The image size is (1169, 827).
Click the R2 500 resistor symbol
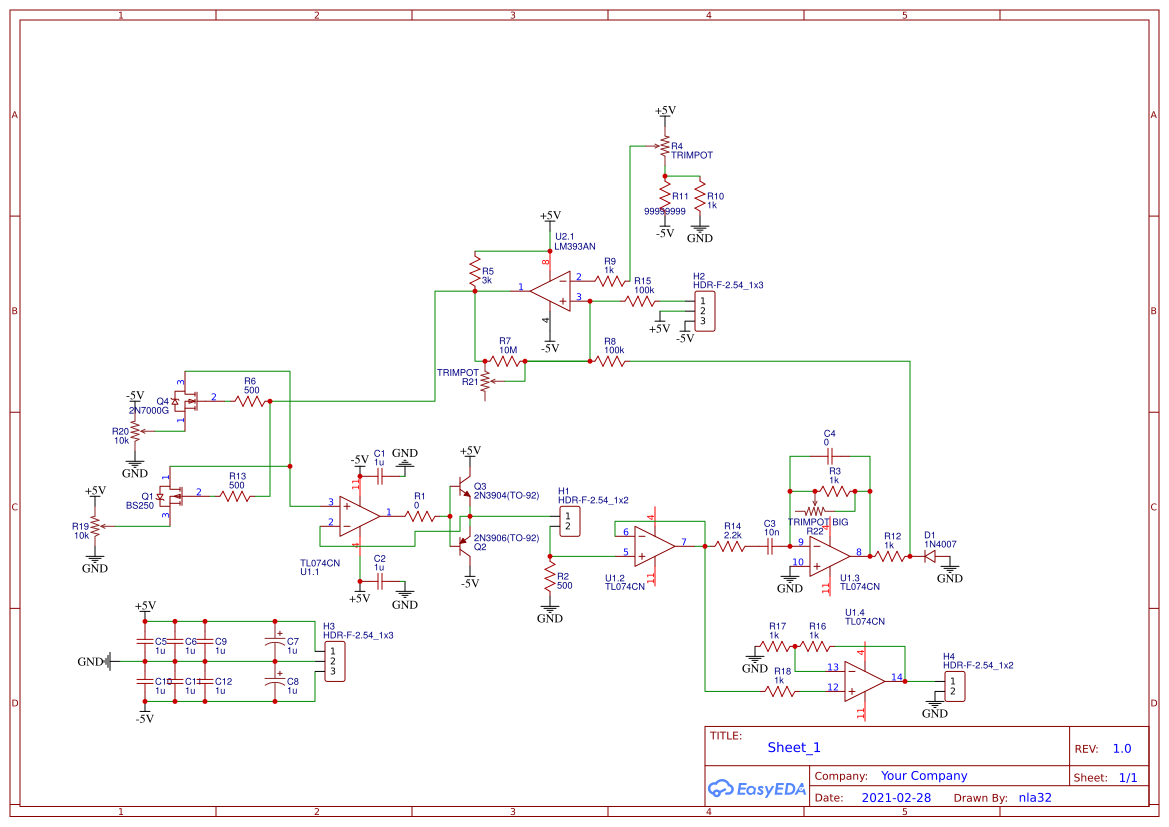[x=550, y=576]
